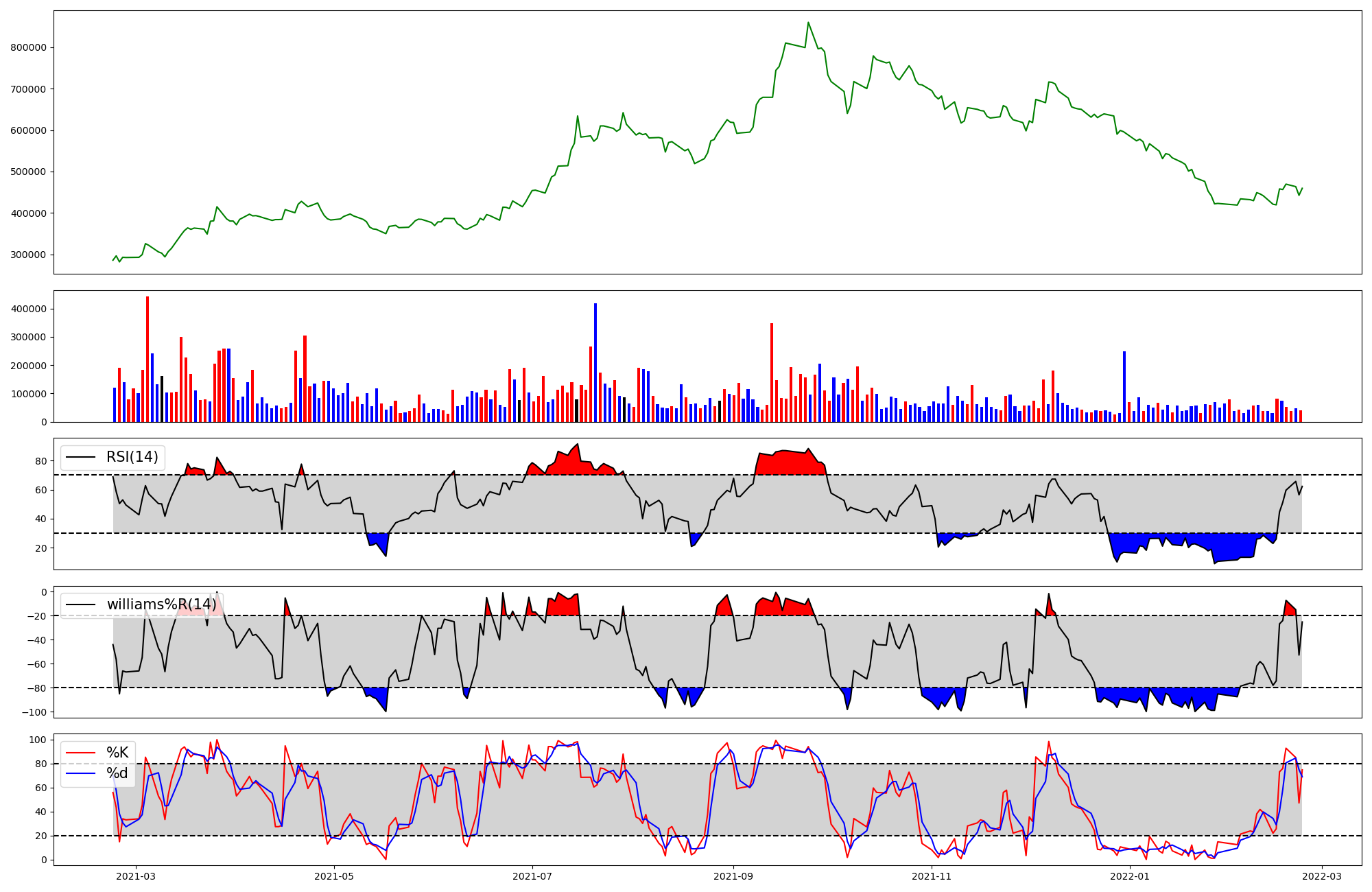Image resolution: width=1372 pixels, height=892 pixels.
Task: Click the blue %d line sample in legend
Action: [80, 773]
